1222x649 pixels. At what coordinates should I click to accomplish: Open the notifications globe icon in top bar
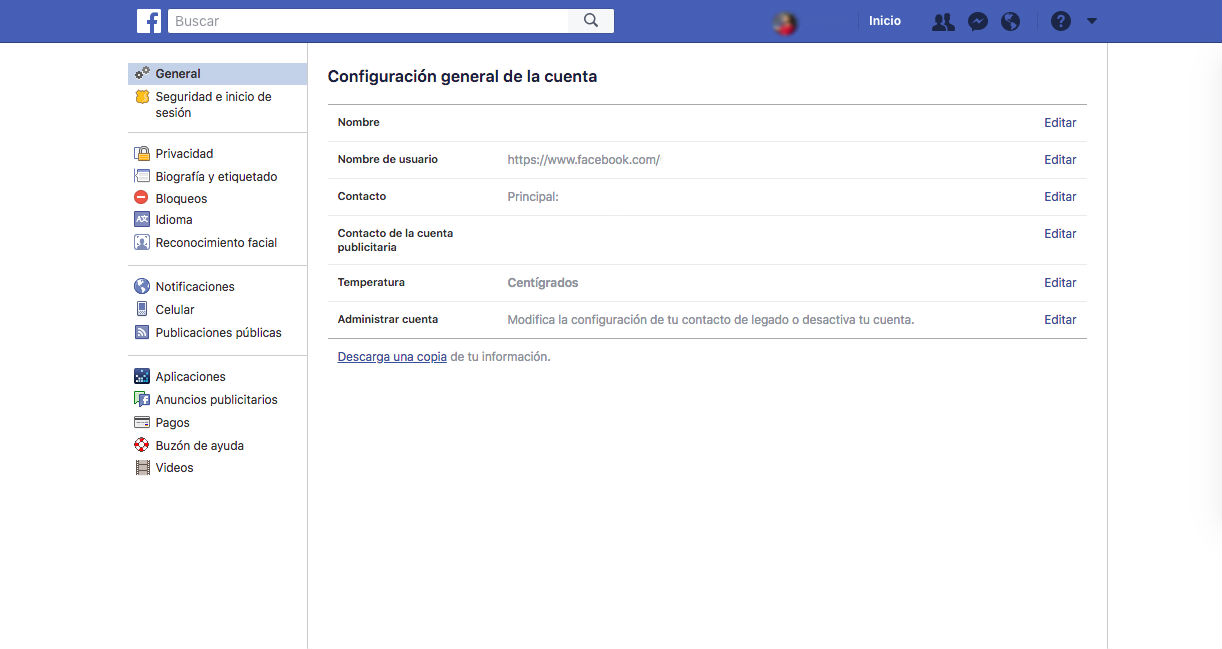(x=1011, y=21)
